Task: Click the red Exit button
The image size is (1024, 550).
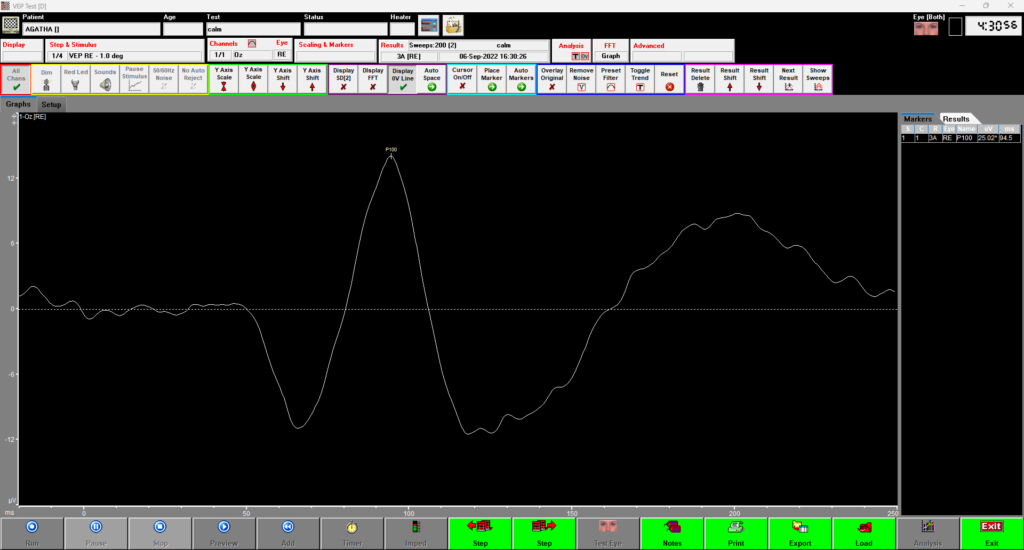Action: pos(990,532)
